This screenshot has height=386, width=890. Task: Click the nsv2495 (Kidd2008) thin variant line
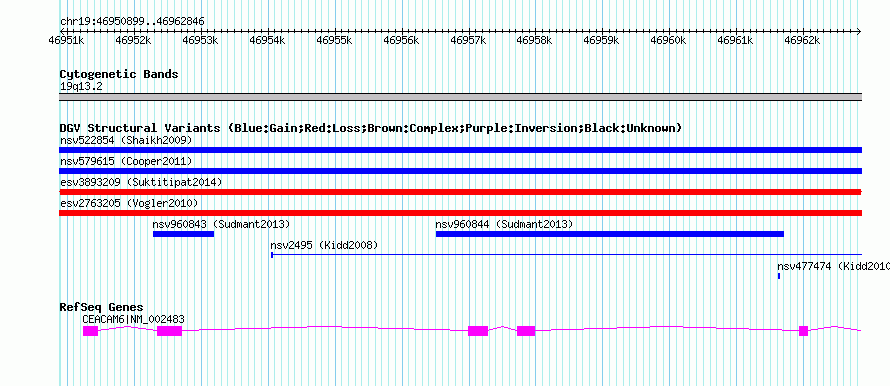coord(566,255)
